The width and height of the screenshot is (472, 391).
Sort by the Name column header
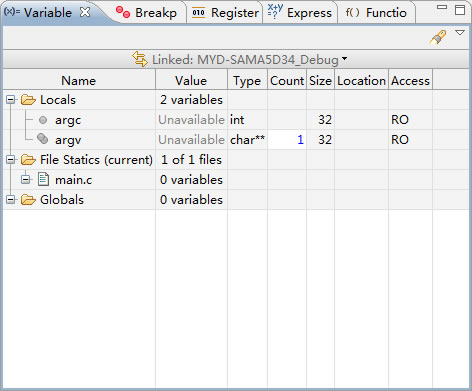[79, 80]
